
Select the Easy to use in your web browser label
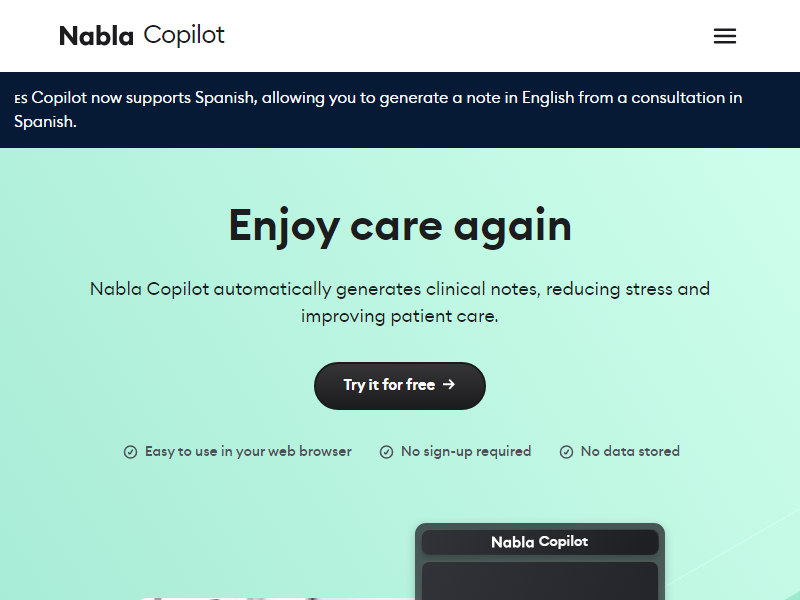coord(248,452)
